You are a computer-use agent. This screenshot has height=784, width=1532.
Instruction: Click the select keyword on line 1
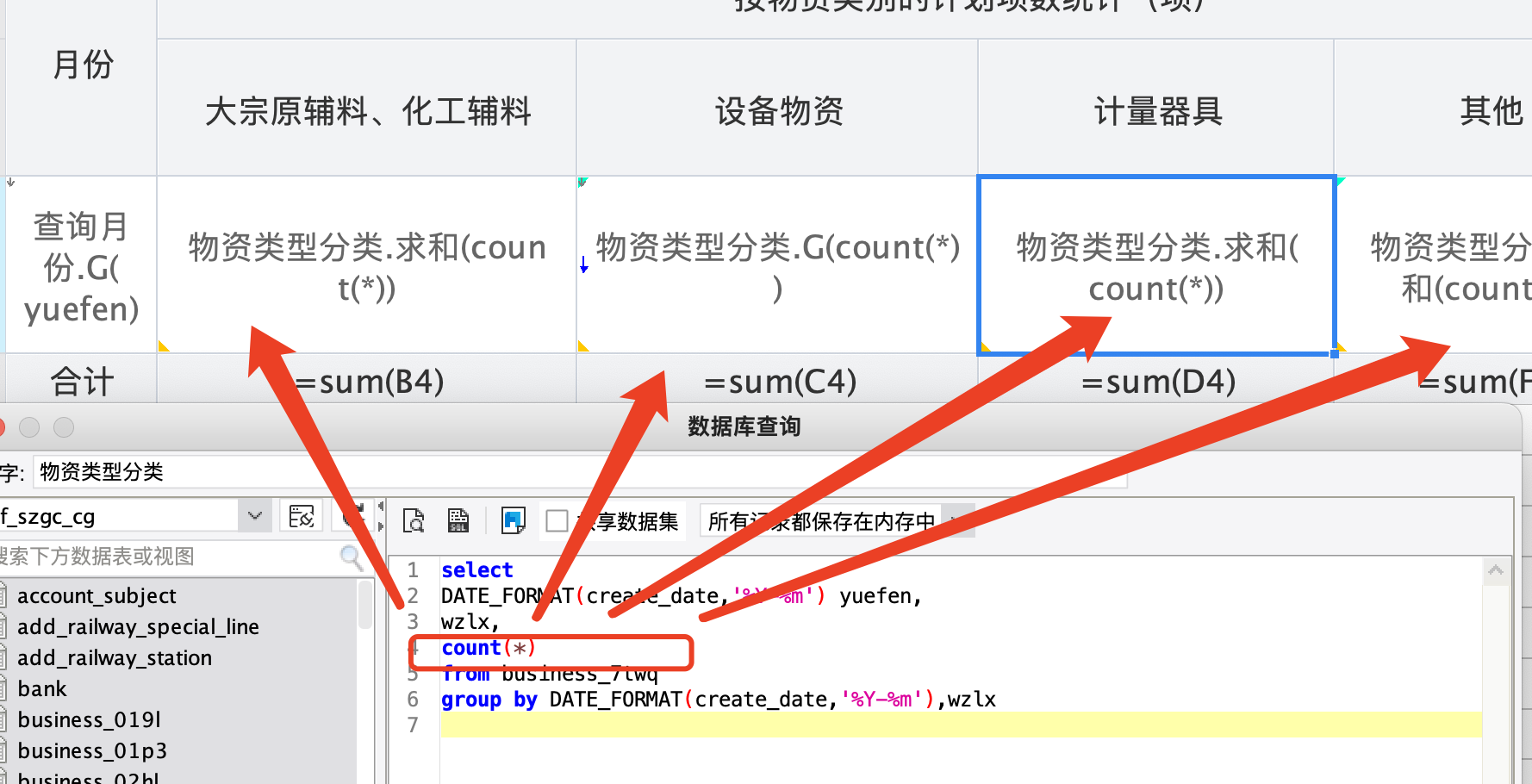(x=476, y=570)
